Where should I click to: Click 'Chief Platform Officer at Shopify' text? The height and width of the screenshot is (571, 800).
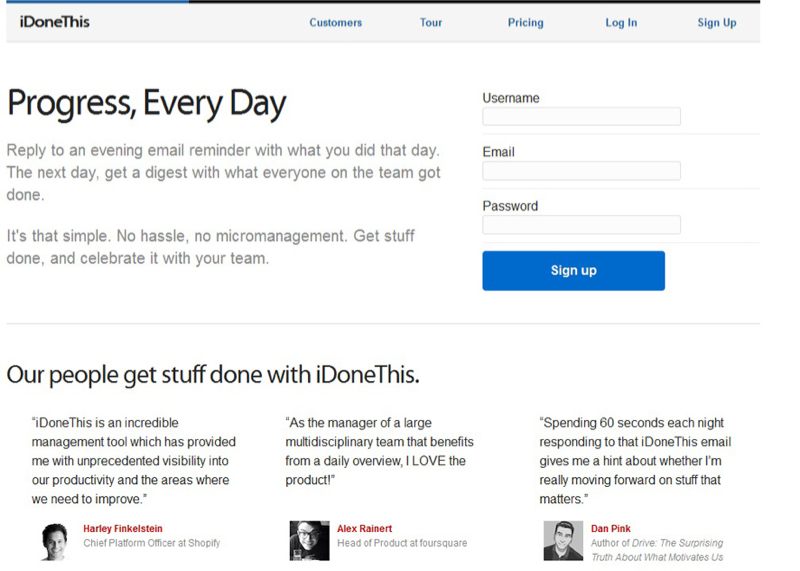152,543
